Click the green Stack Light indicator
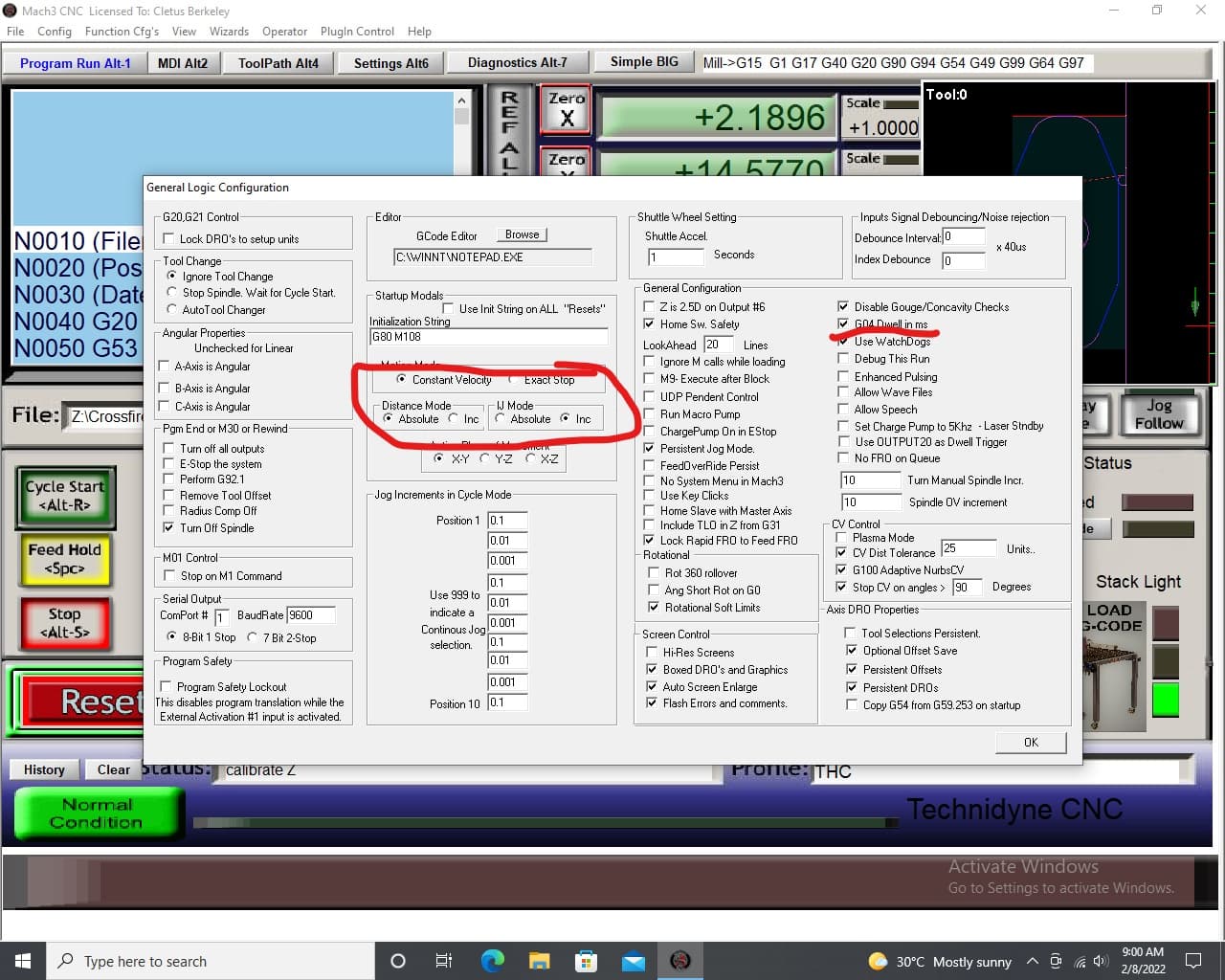Viewport: 1225px width, 980px height. [1165, 700]
